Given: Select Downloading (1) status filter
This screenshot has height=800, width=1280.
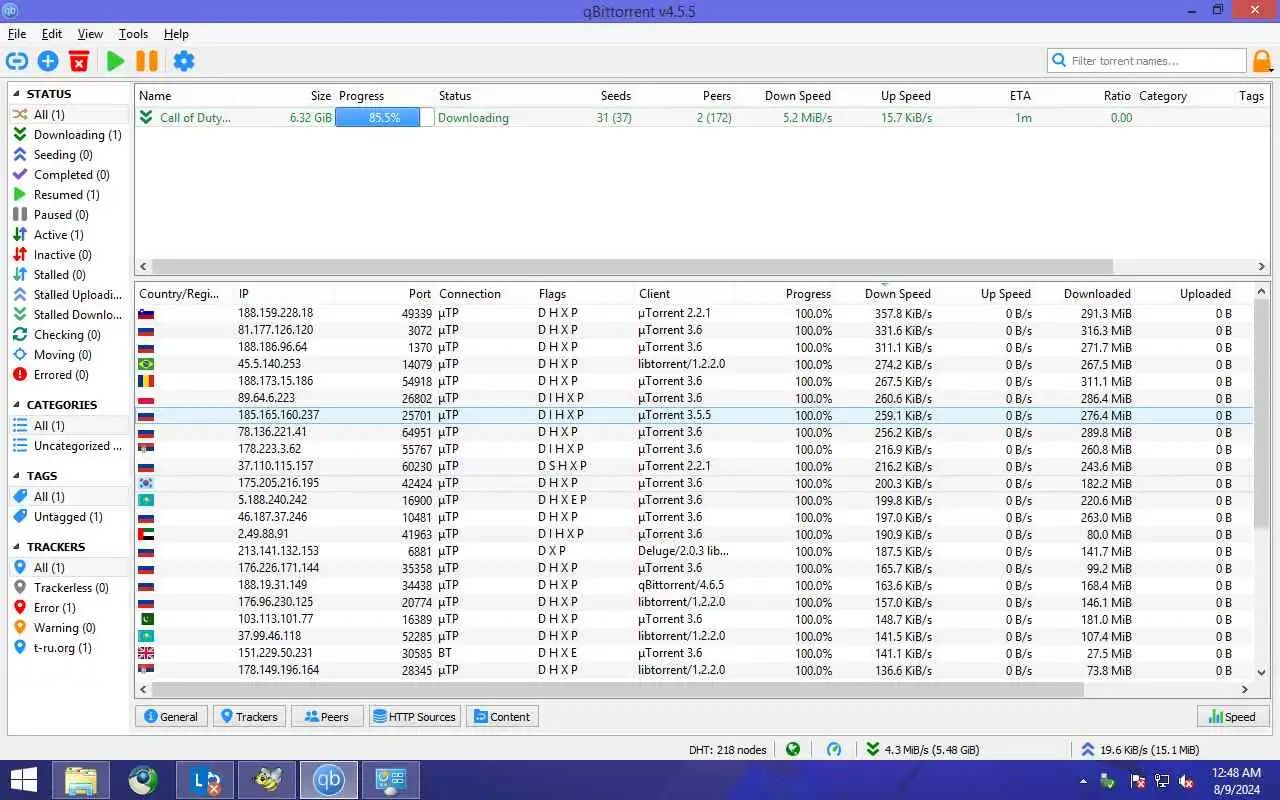Looking at the screenshot, I should (x=69, y=135).
